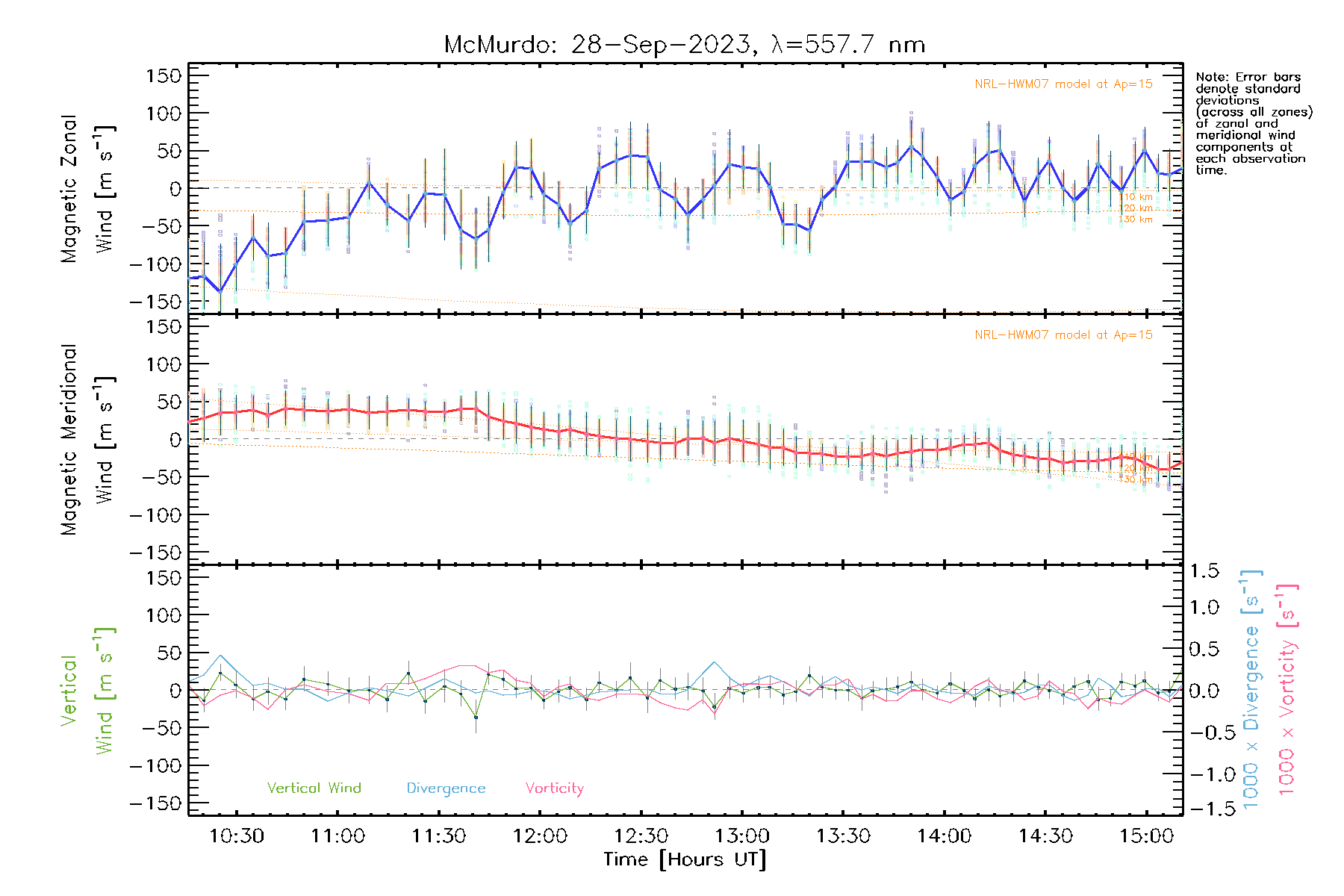Click the 1000 x Divergence axis title

pos(1251,689)
